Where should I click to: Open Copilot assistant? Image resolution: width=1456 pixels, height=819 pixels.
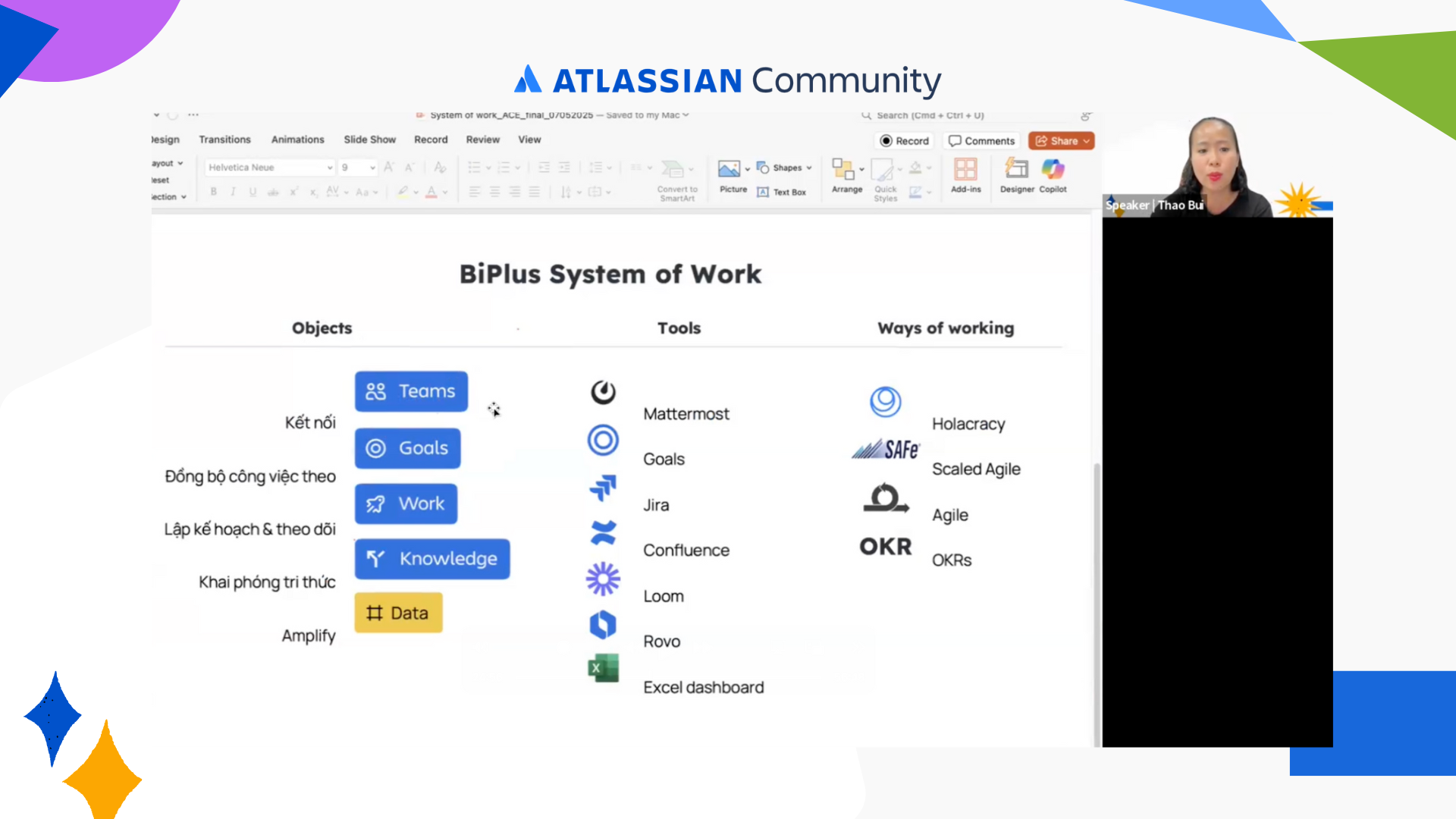click(x=1053, y=176)
